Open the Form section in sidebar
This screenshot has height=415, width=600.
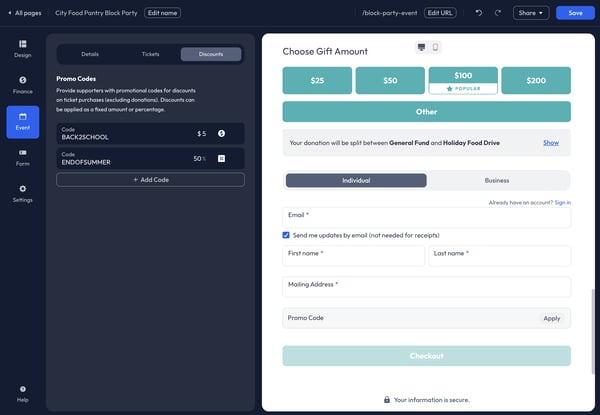click(x=23, y=158)
